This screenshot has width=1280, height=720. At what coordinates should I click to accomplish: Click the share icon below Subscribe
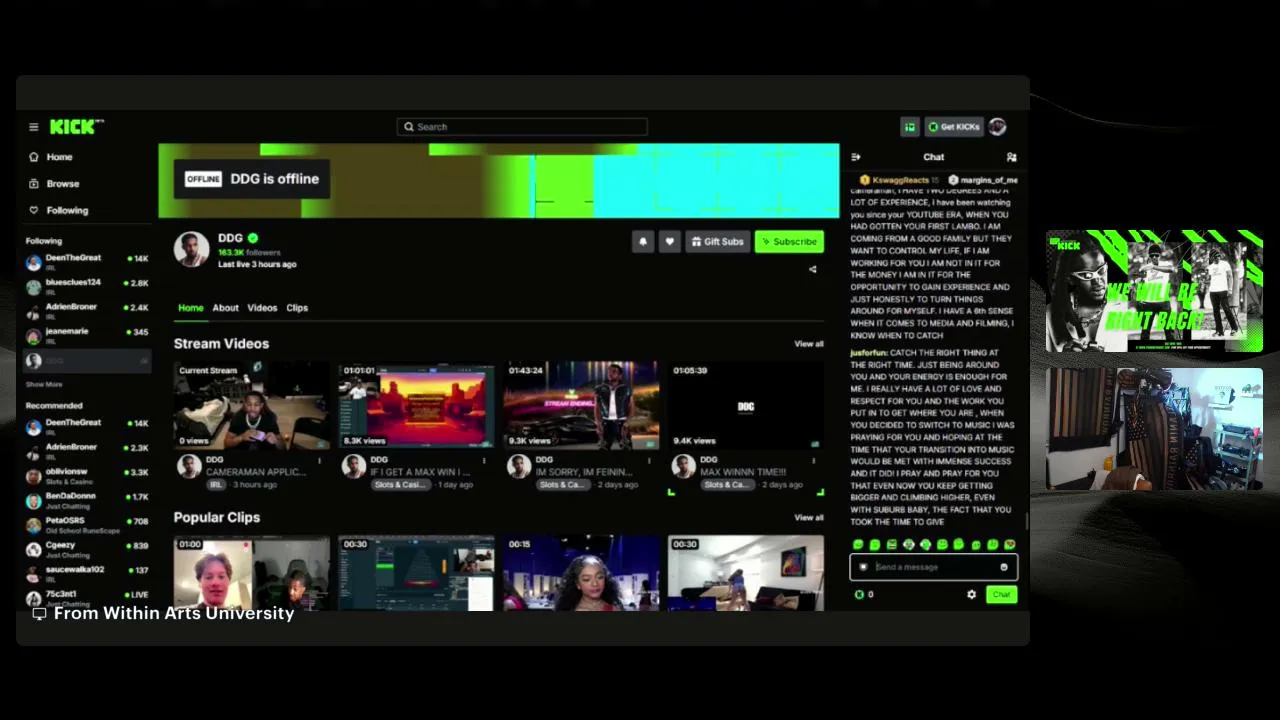tap(812, 269)
